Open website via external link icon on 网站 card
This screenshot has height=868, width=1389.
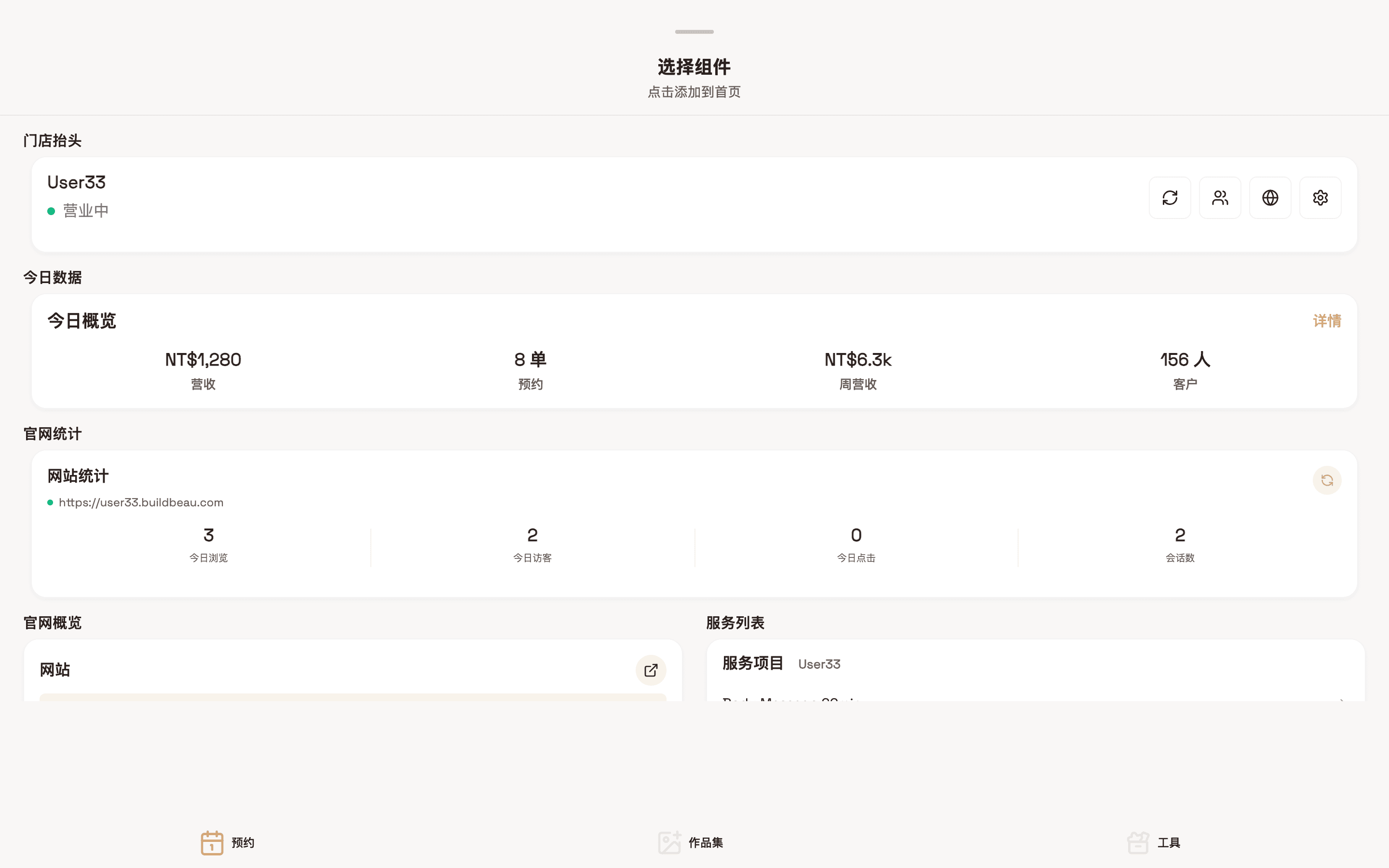(x=650, y=670)
